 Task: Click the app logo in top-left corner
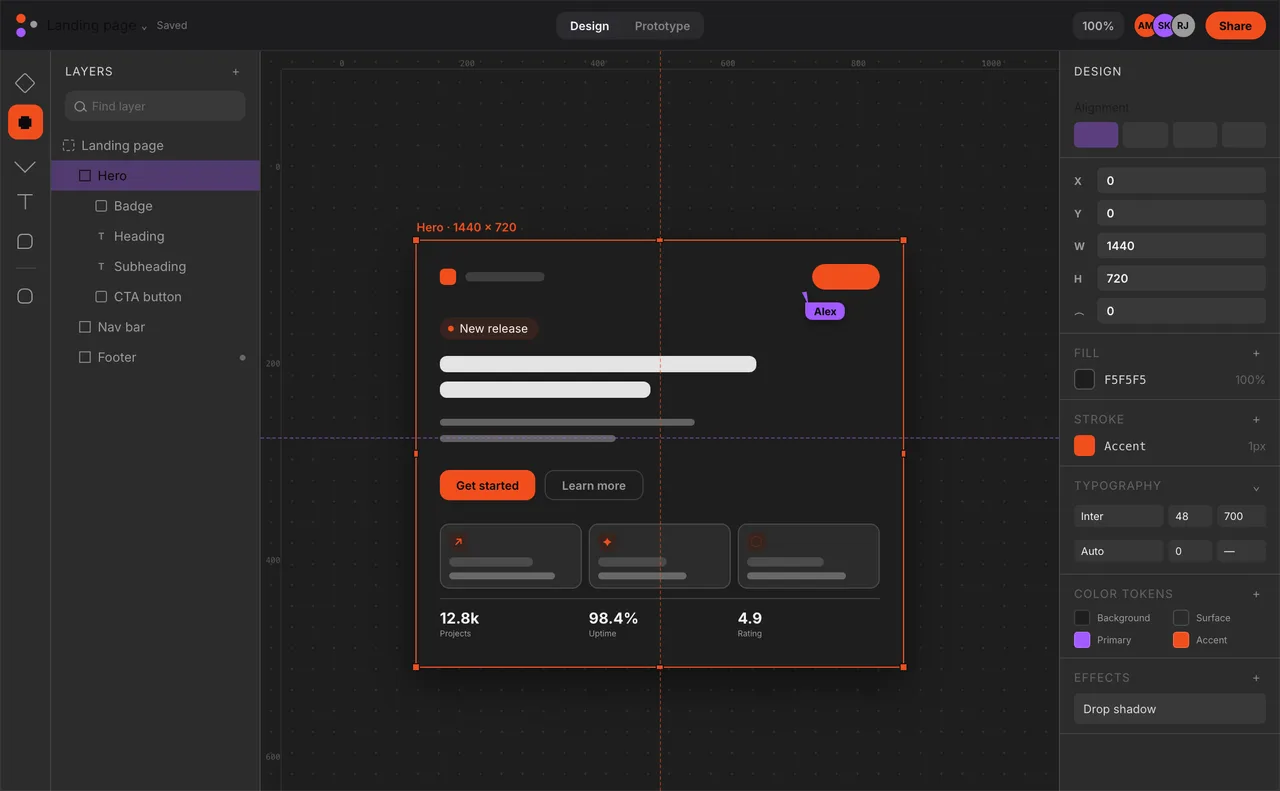(x=26, y=25)
